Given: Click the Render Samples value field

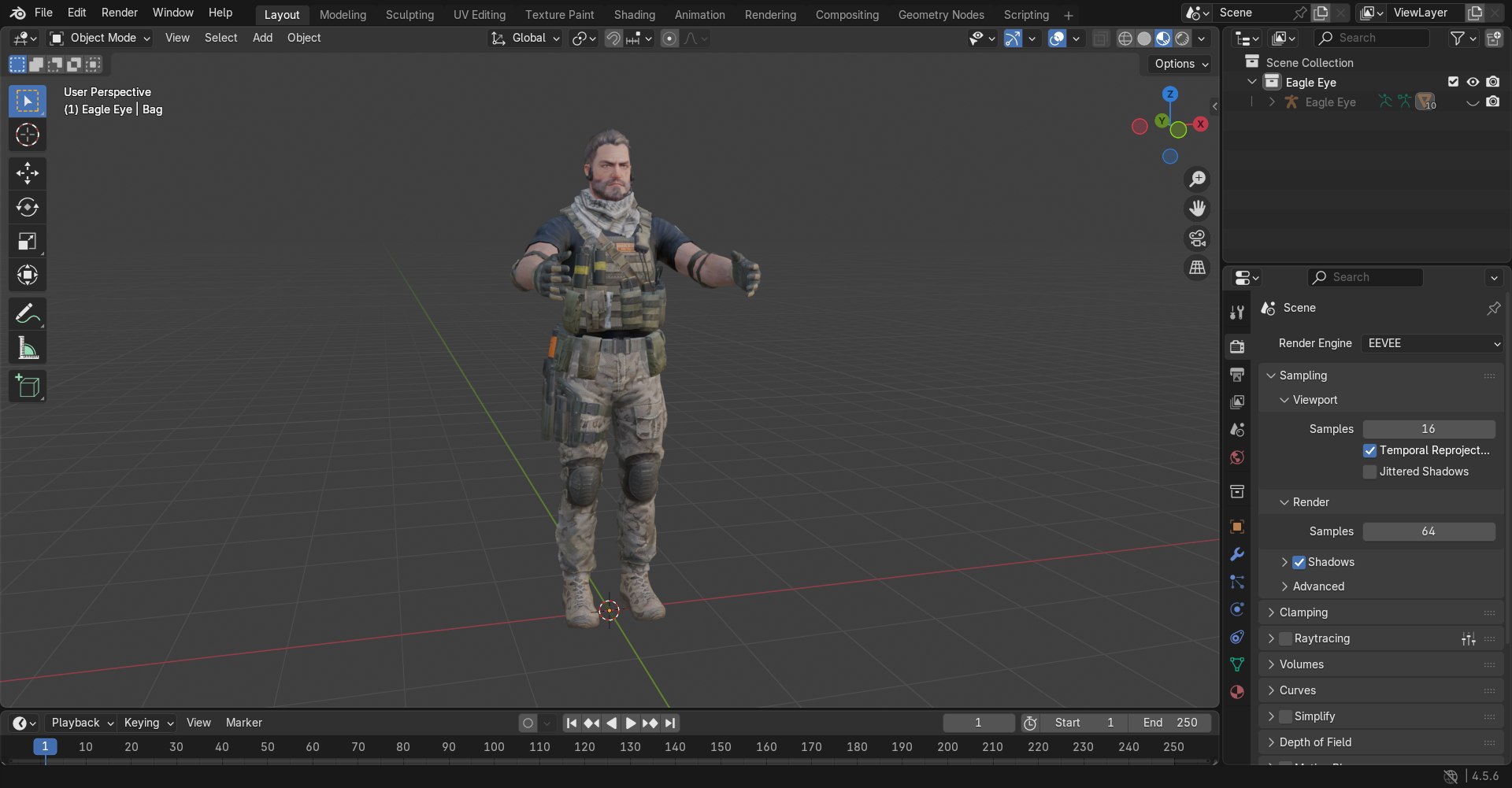Looking at the screenshot, I should tap(1429, 531).
